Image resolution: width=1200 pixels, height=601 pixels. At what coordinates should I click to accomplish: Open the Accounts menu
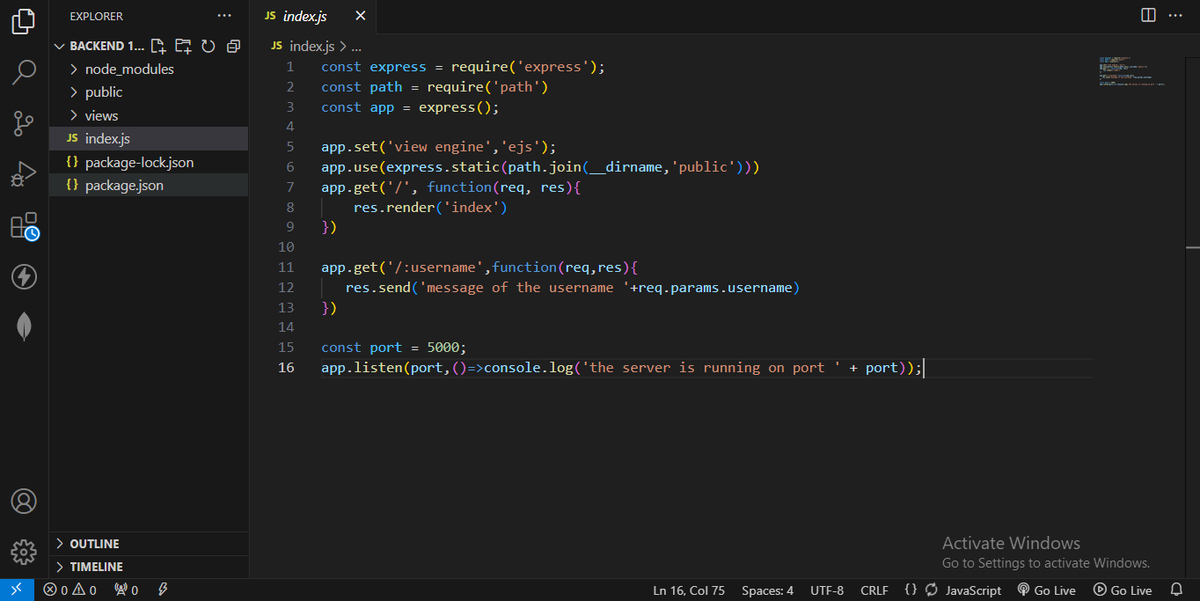(24, 500)
